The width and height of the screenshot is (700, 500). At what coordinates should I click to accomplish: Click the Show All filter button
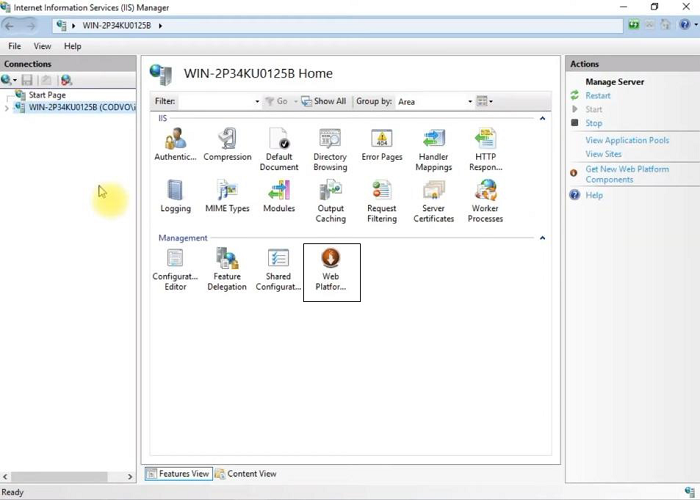[324, 101]
